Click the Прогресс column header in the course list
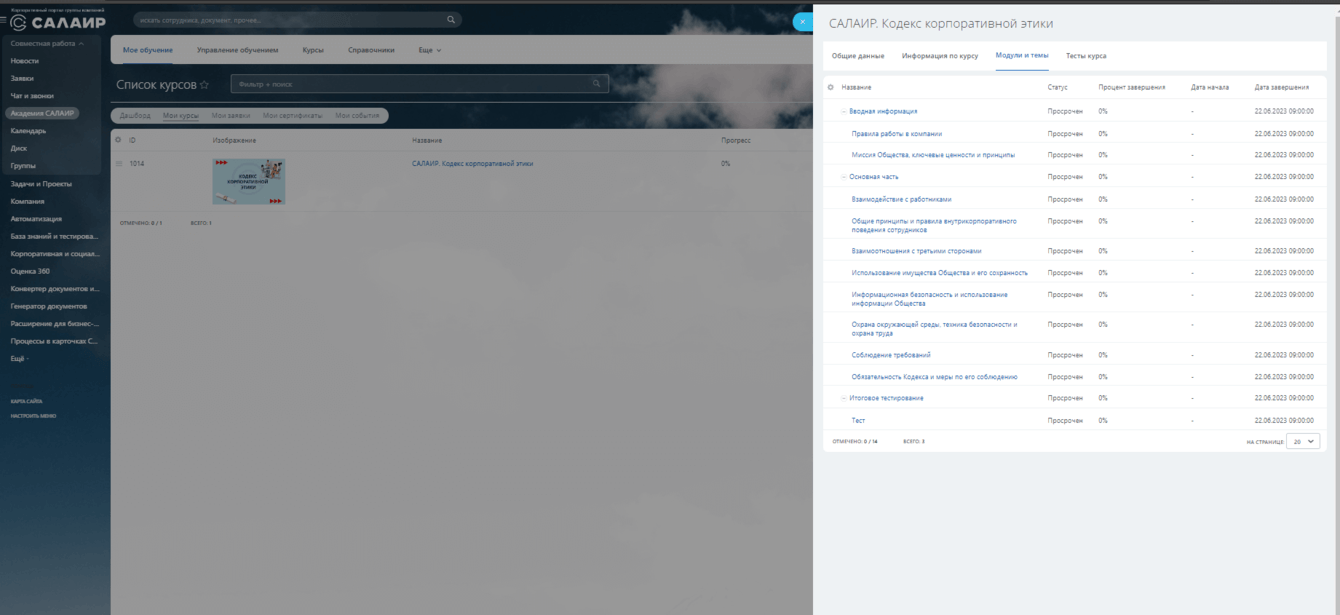 (736, 140)
